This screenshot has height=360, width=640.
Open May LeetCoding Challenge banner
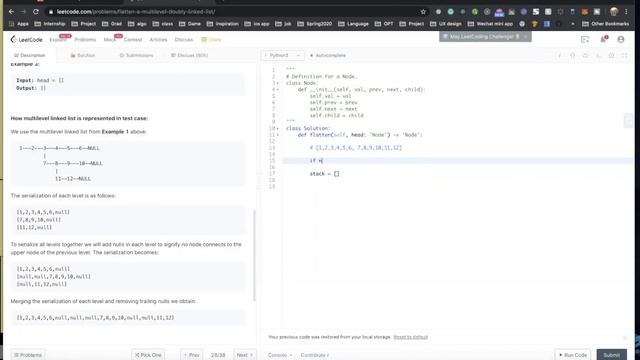point(481,37)
